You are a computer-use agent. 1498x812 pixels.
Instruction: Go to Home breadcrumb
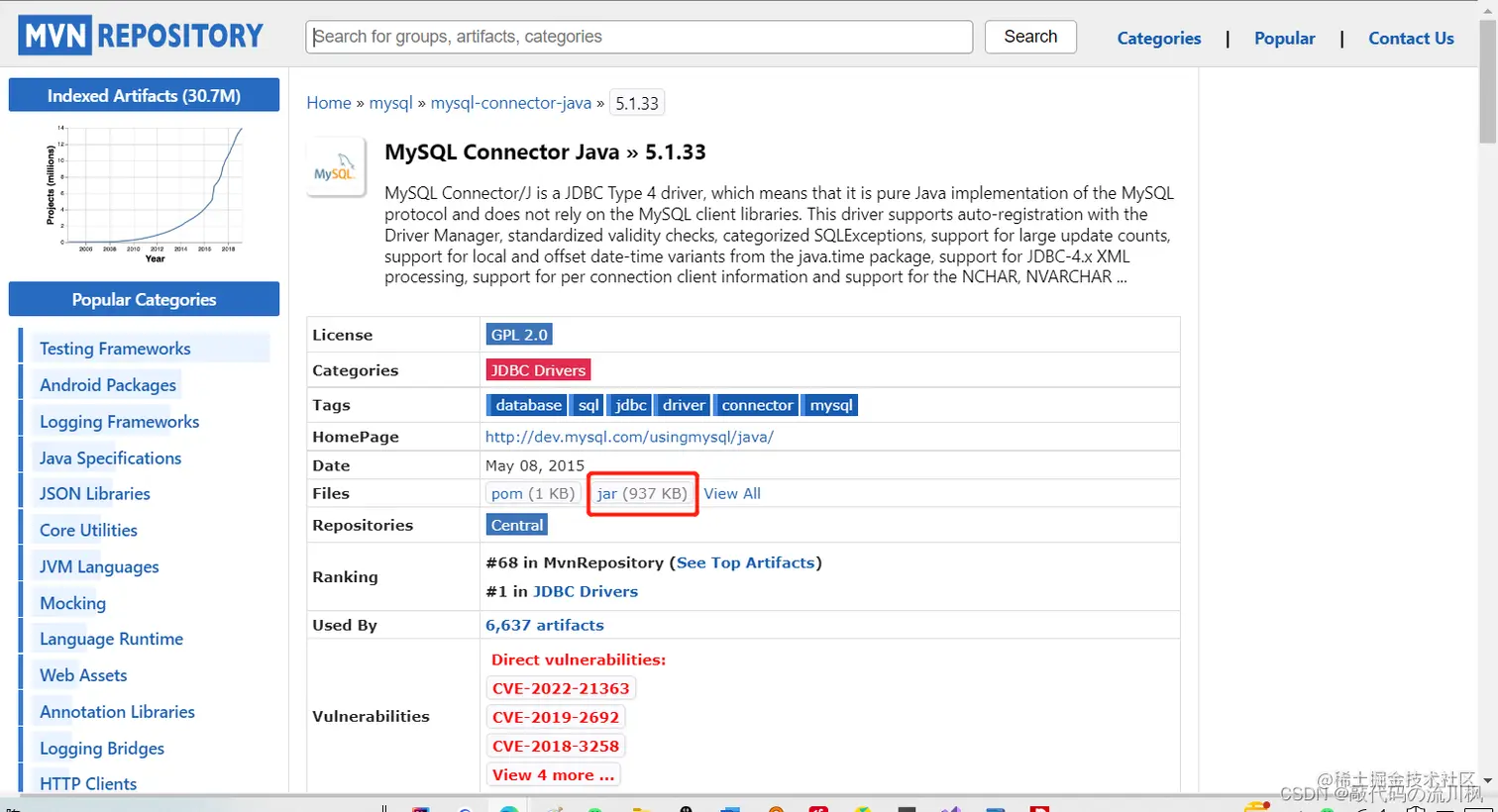click(x=329, y=103)
